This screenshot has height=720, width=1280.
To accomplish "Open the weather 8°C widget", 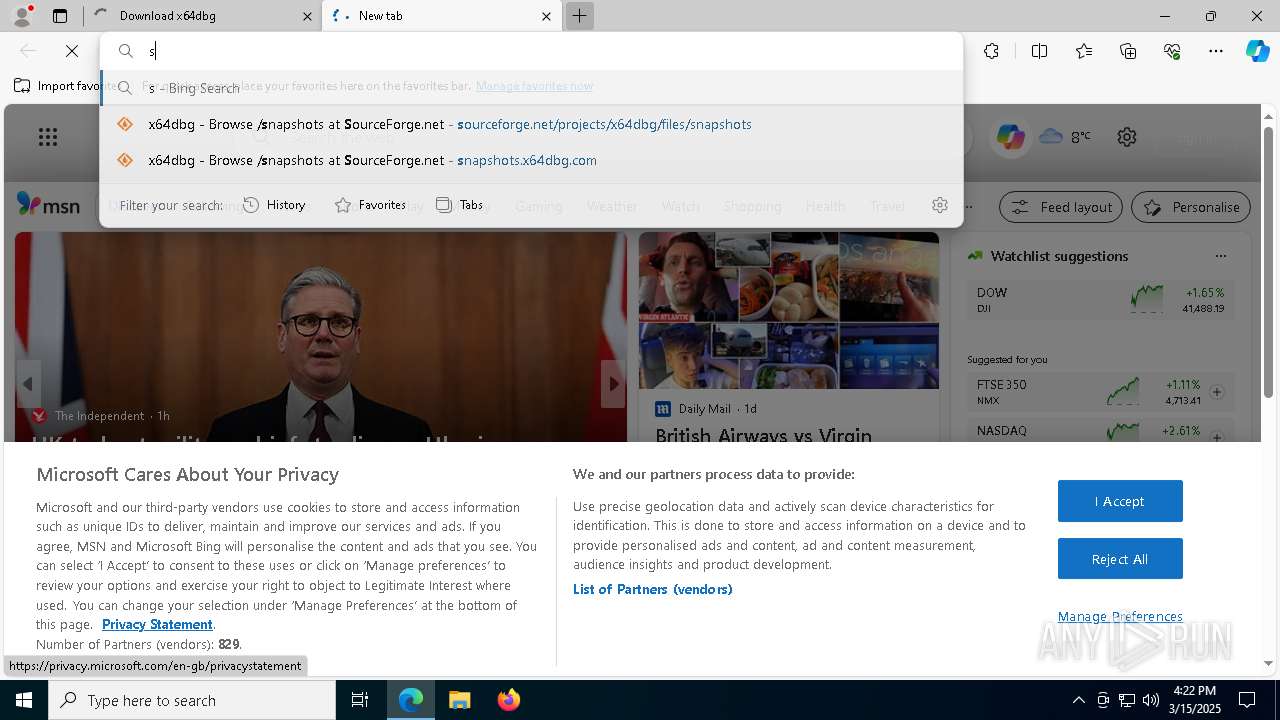I will [x=1066, y=136].
